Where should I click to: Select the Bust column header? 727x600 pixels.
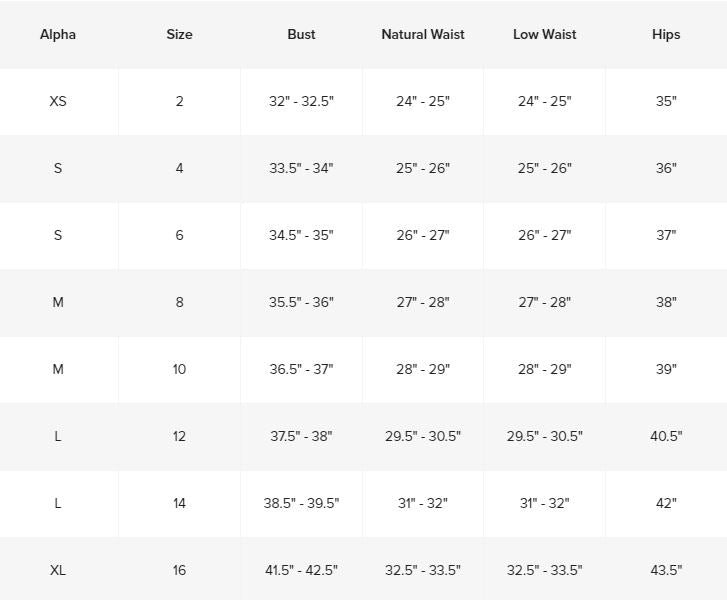[301, 34]
